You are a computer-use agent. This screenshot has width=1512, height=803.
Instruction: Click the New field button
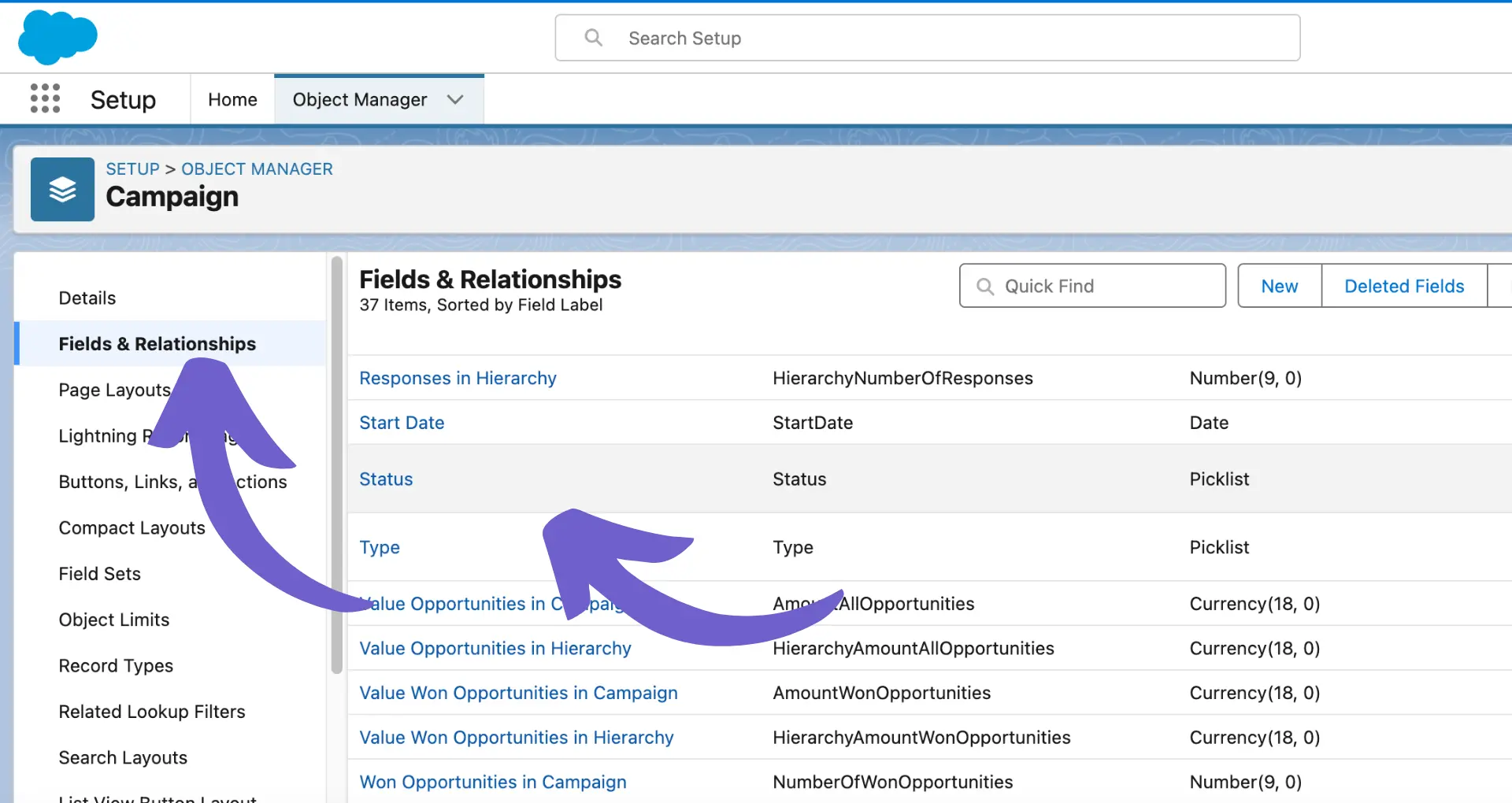click(1280, 286)
